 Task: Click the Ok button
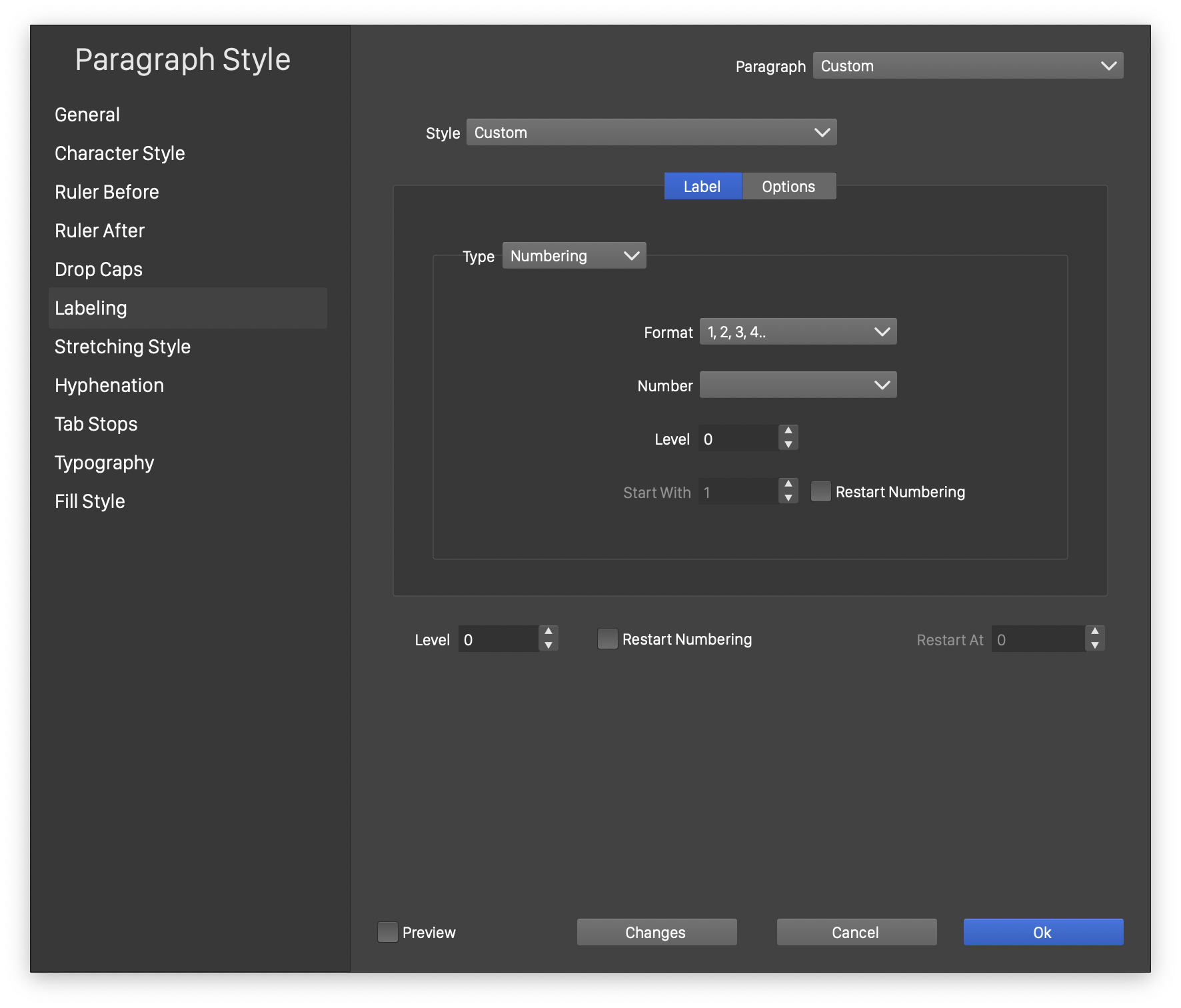[1043, 932]
